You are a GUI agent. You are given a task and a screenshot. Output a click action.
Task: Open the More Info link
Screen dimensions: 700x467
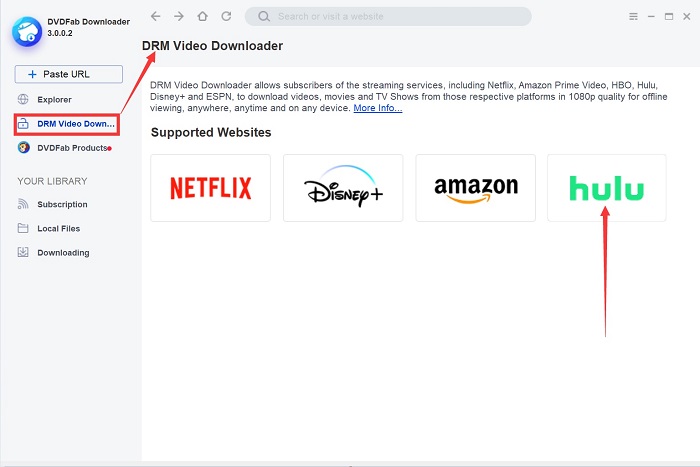point(378,108)
